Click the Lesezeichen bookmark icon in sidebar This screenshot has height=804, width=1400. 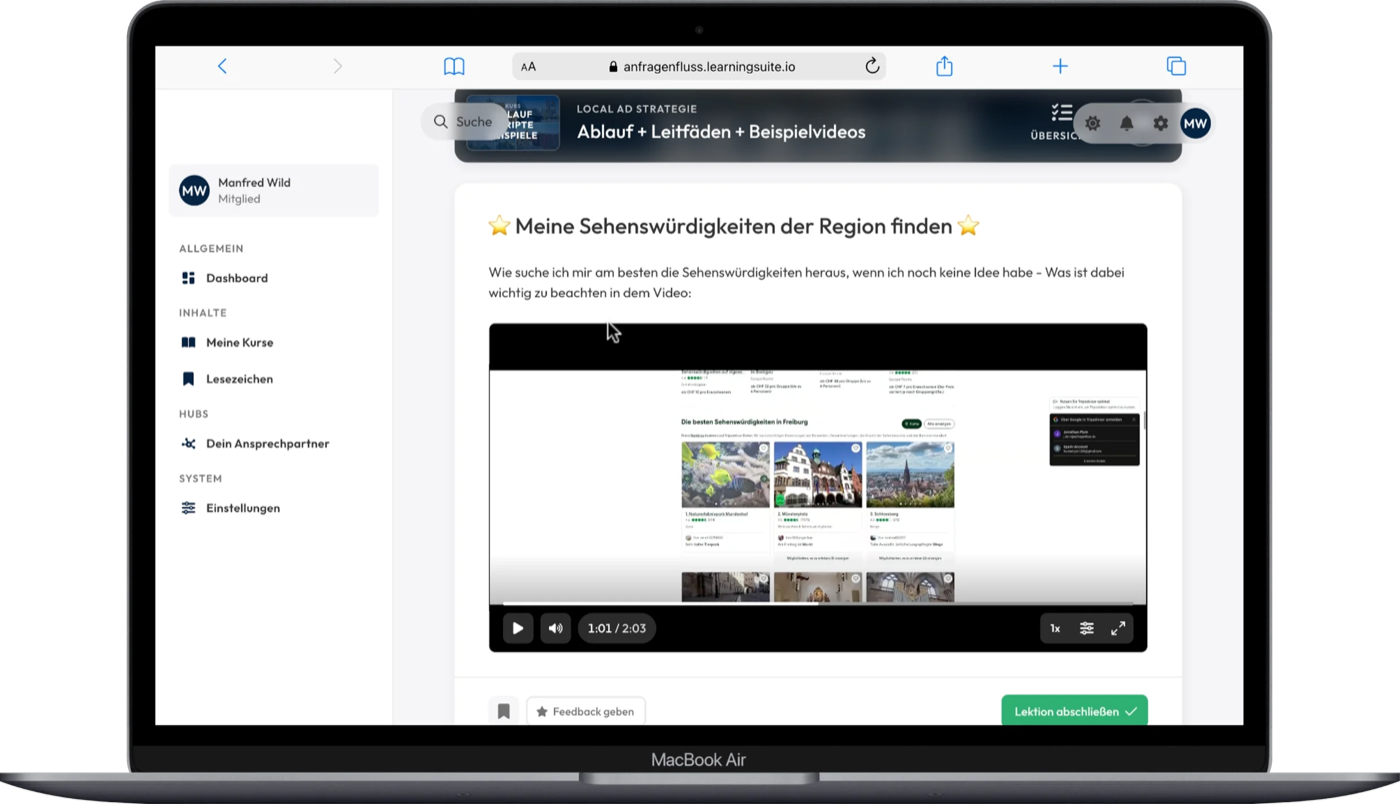click(188, 379)
